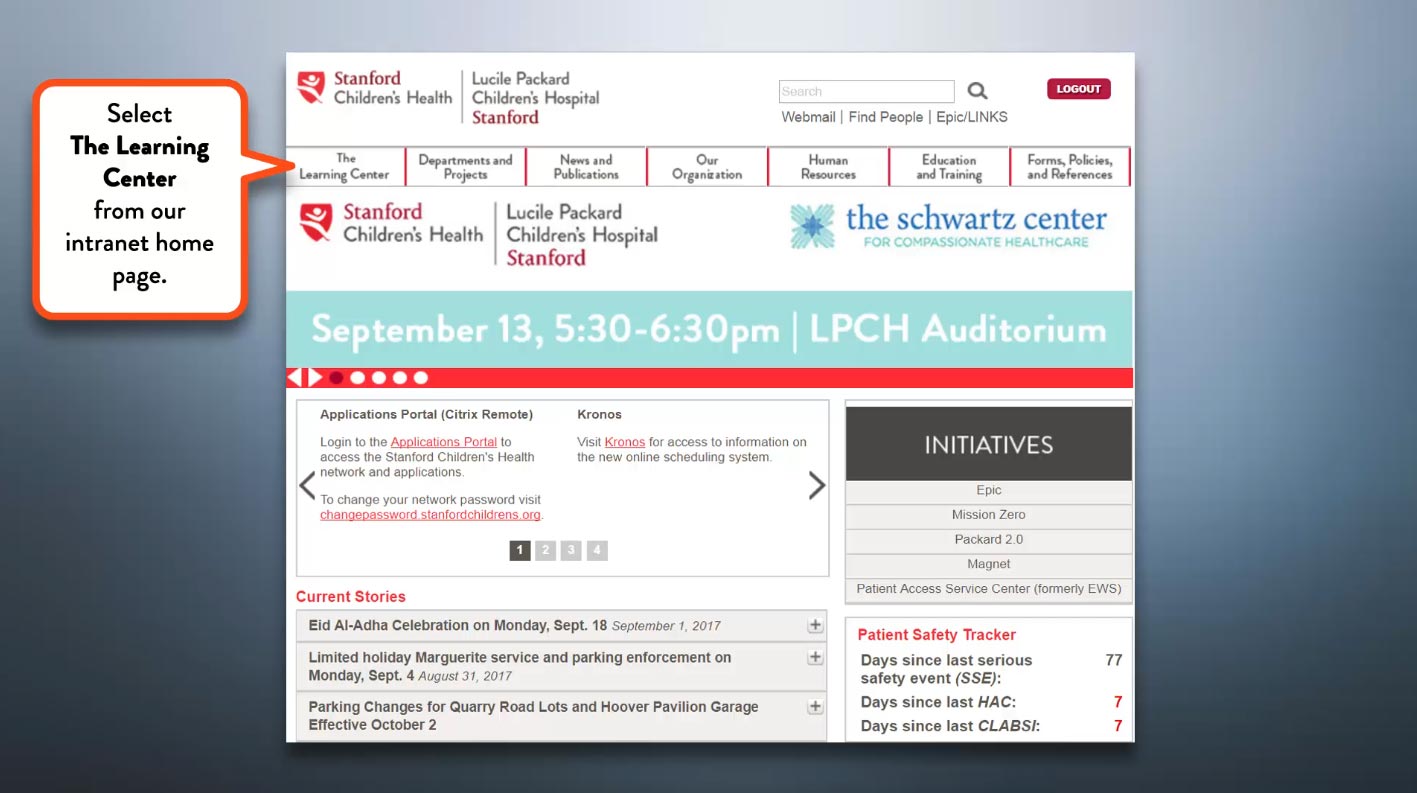Image resolution: width=1417 pixels, height=793 pixels.
Task: Open Departments and Projects menu
Action: point(465,166)
